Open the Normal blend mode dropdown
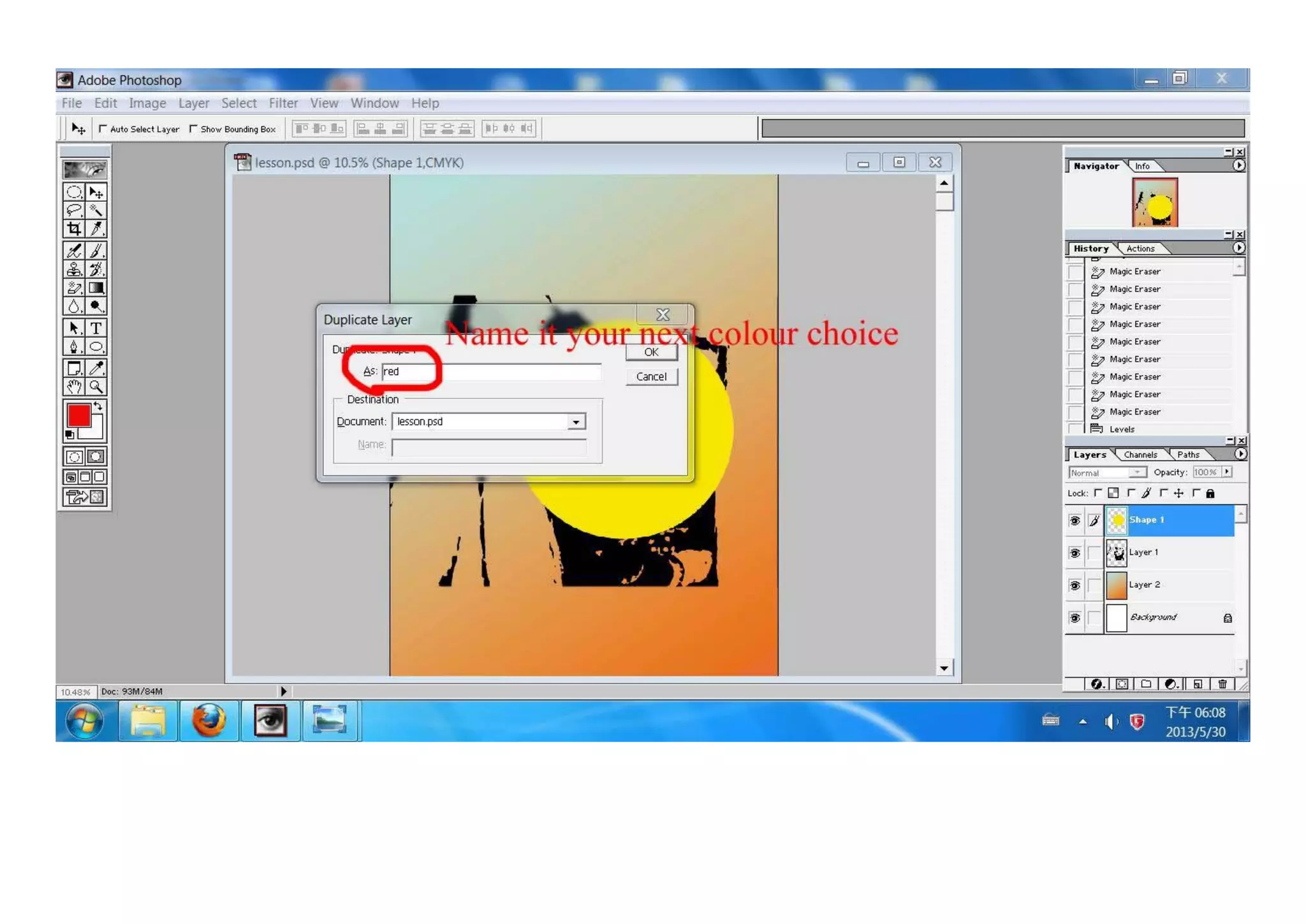1306x924 pixels. point(1108,473)
